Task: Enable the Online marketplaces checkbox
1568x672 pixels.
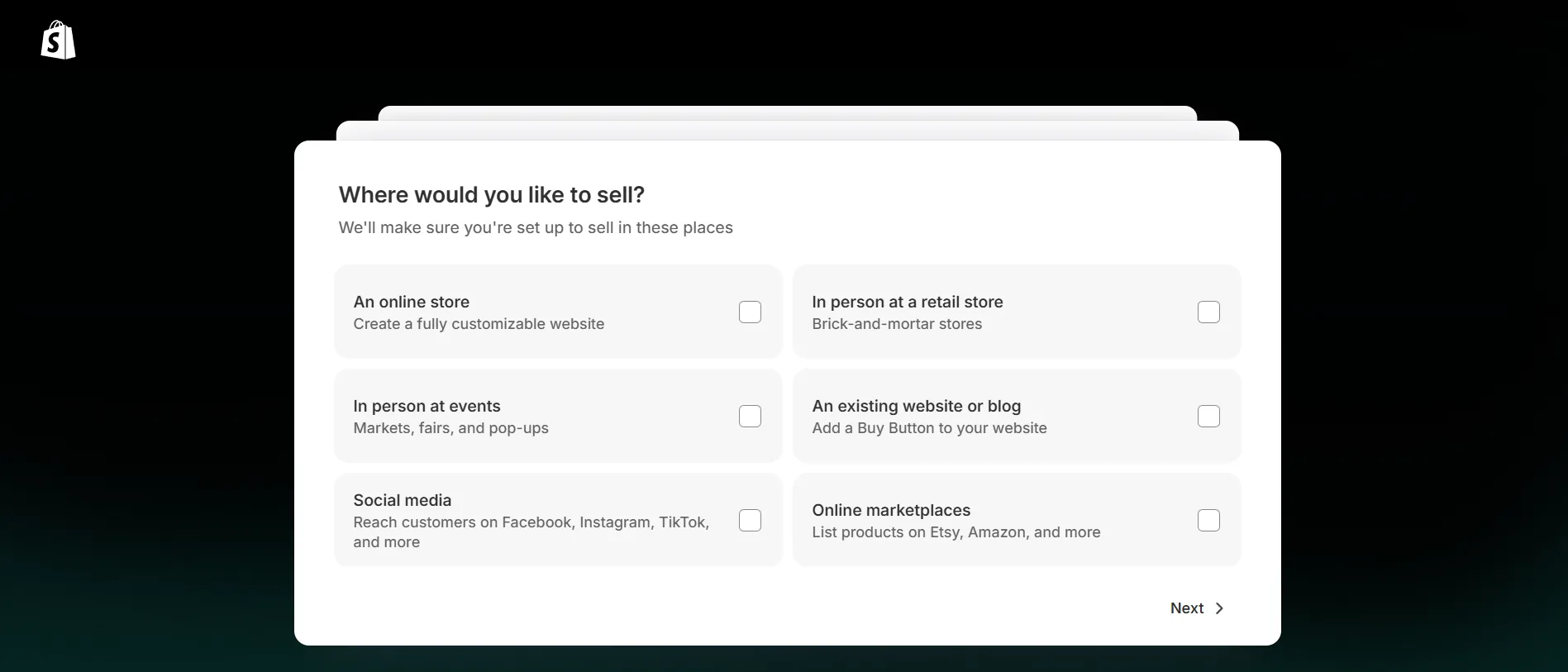Action: [1208, 520]
